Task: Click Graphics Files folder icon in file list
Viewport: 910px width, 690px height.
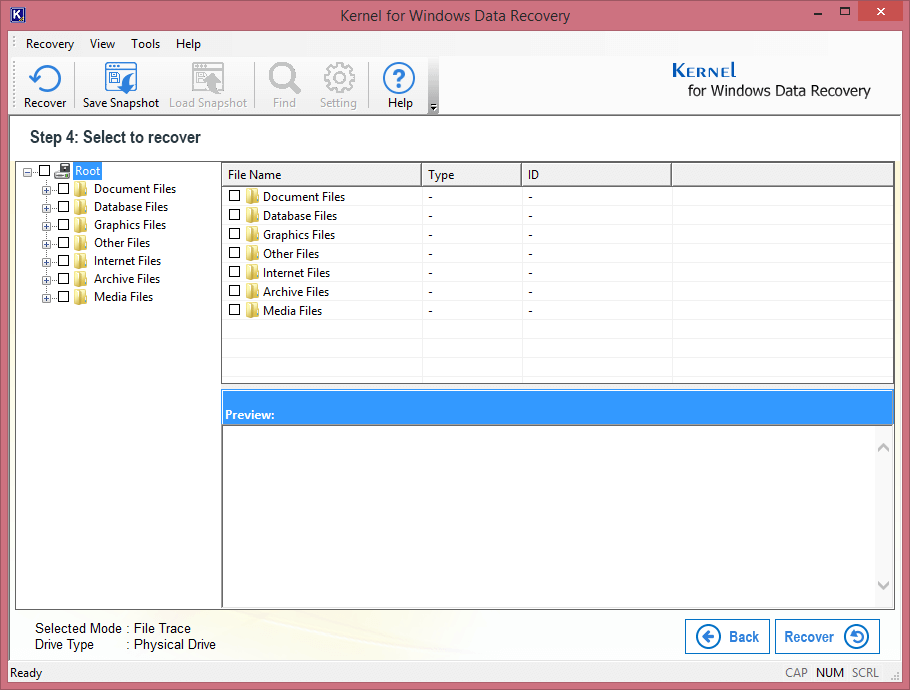Action: click(x=252, y=234)
